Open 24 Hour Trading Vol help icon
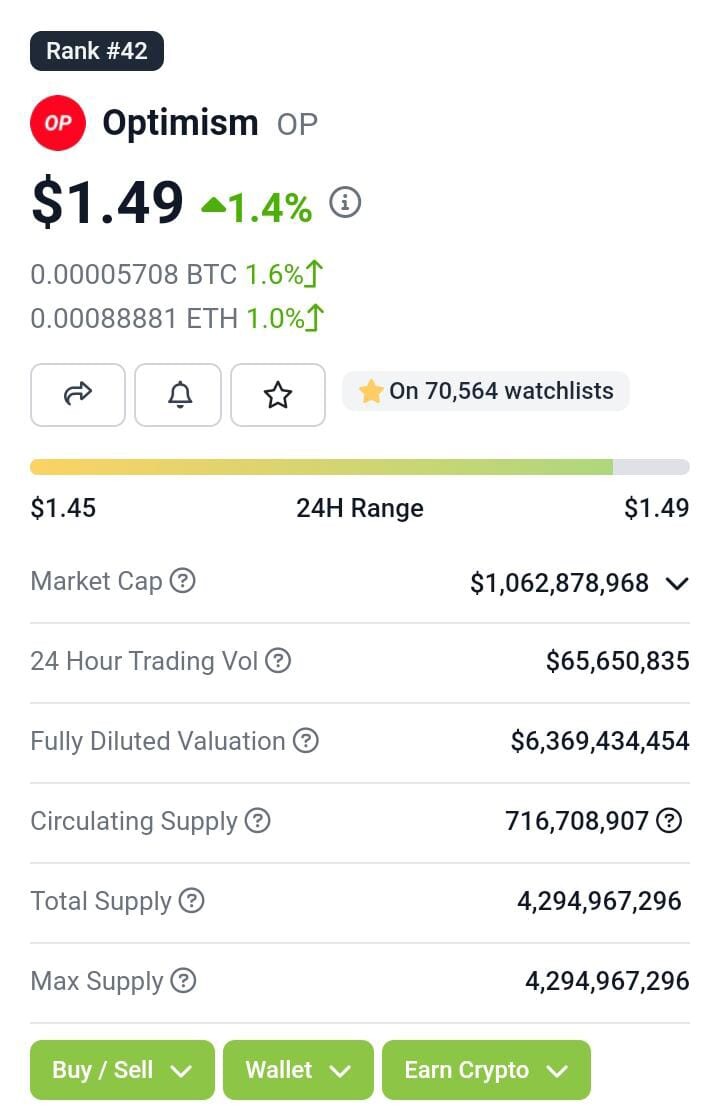Screen dimensions: 720x1107 click(278, 661)
